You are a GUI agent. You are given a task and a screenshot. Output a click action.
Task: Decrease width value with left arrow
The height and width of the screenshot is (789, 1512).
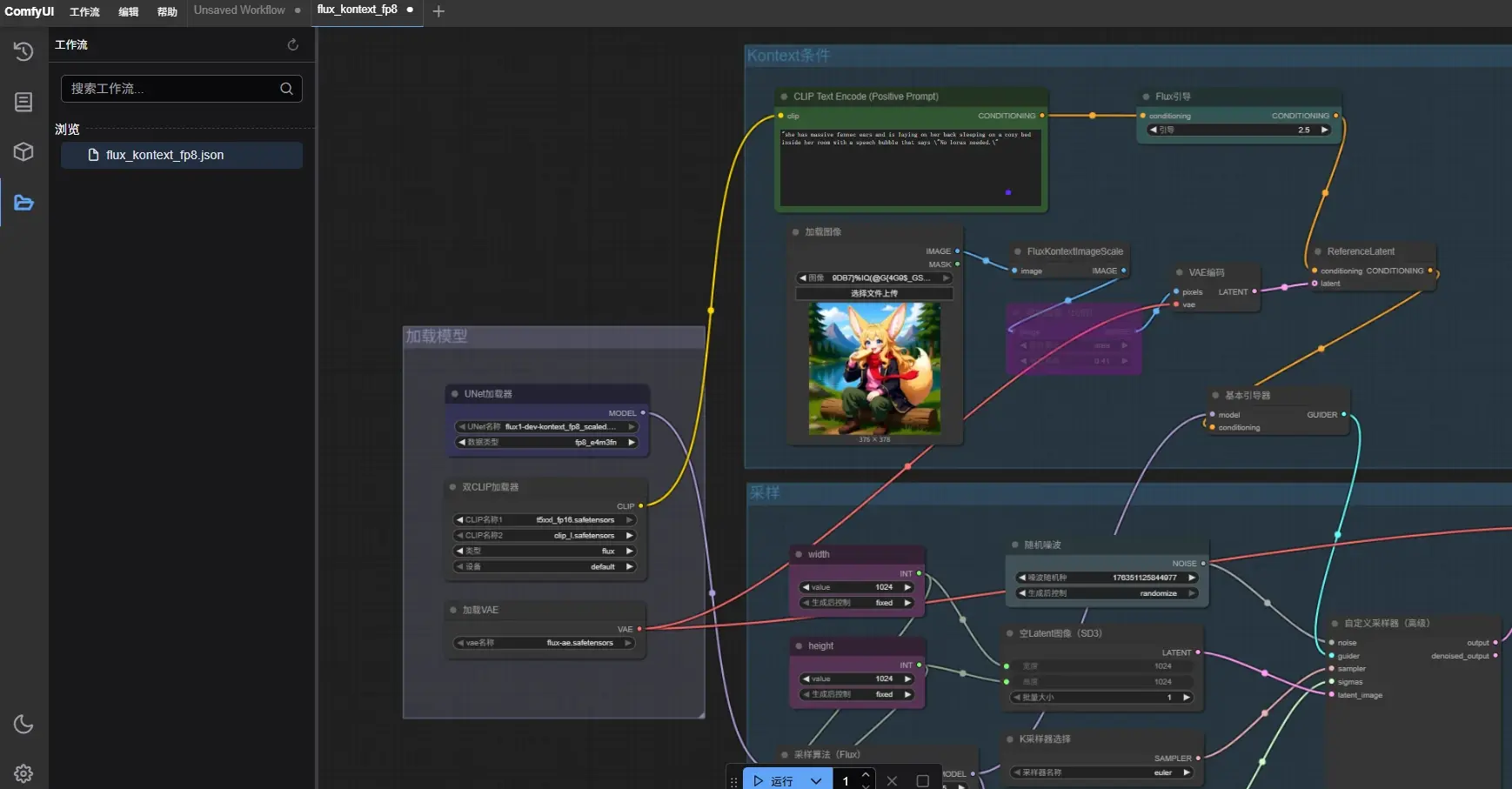(x=806, y=587)
